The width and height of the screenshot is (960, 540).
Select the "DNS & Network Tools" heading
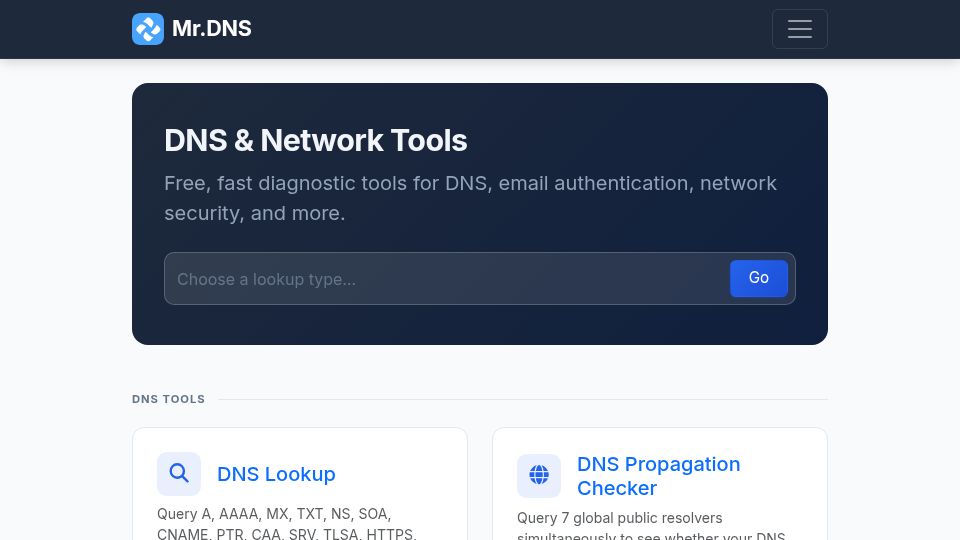(x=315, y=140)
